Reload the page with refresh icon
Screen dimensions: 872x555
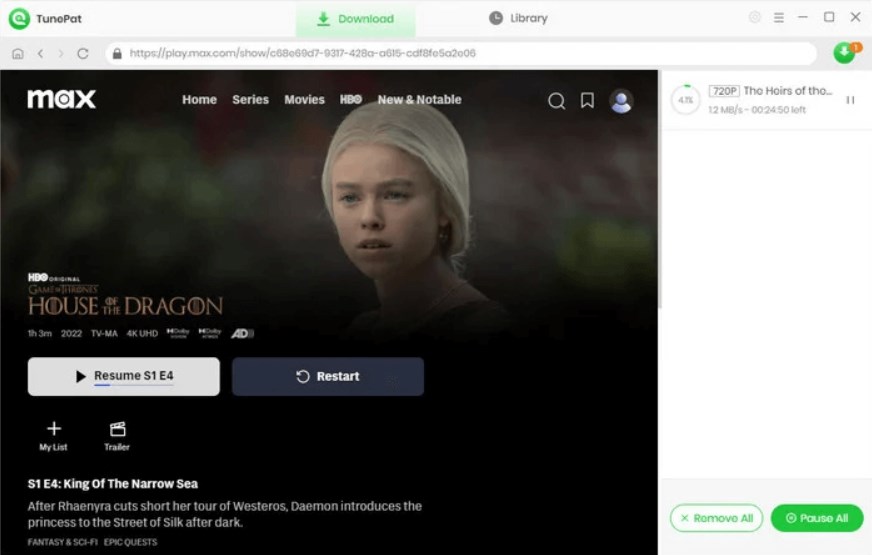[x=83, y=53]
